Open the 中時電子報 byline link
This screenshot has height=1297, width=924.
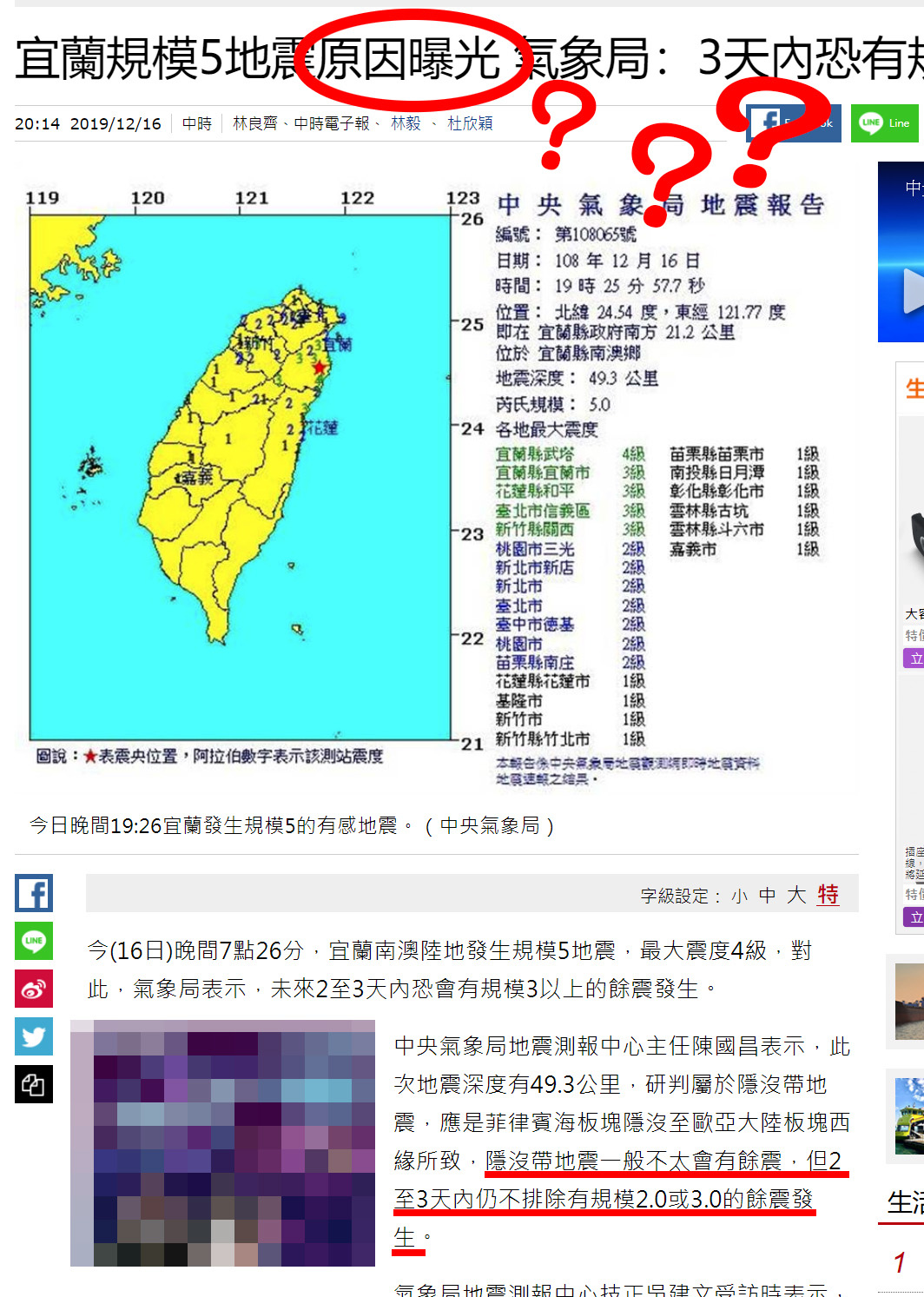pyautogui.click(x=332, y=123)
